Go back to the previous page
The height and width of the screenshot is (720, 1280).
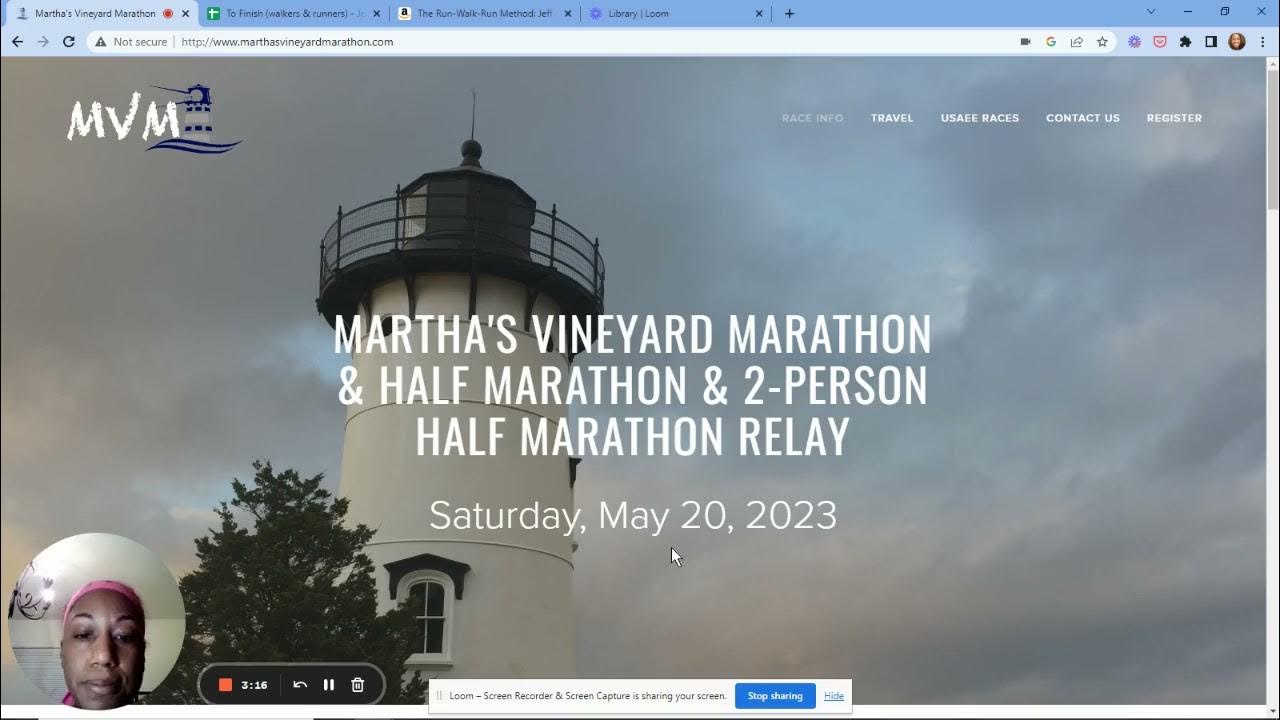click(17, 42)
